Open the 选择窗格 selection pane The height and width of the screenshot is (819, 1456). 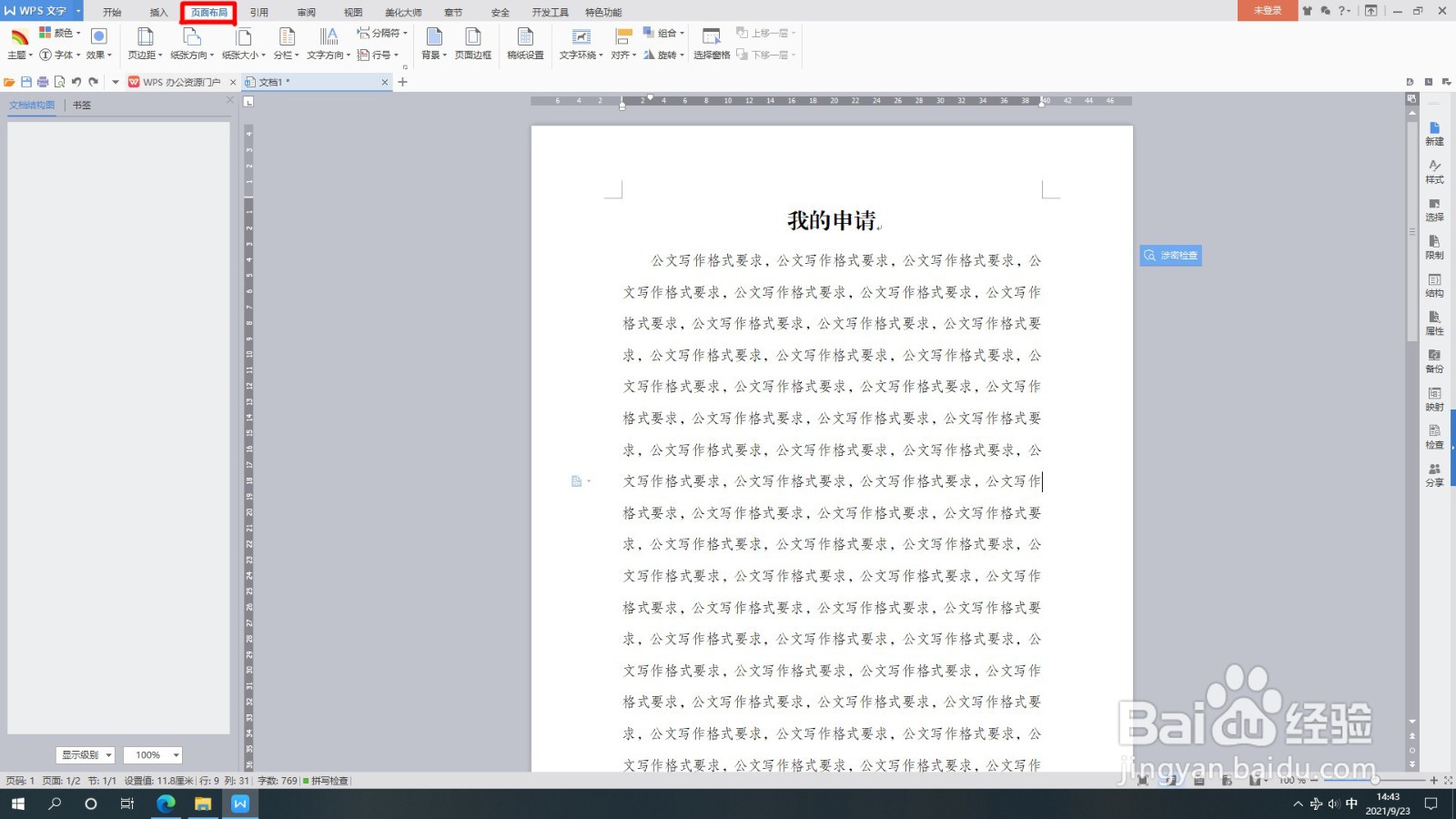712,44
